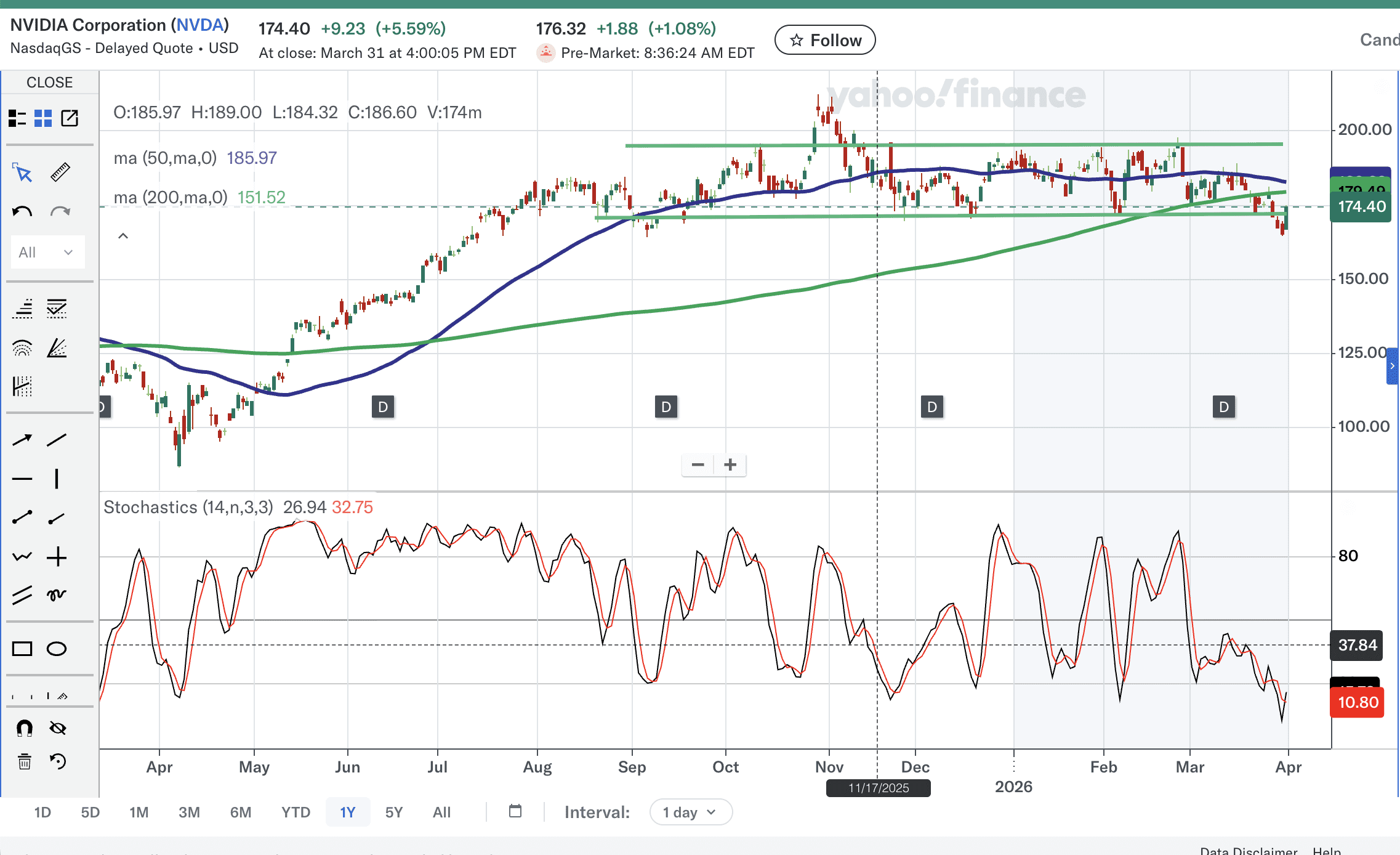
Task: Select the Fibonacci arc tool
Action: (22, 349)
